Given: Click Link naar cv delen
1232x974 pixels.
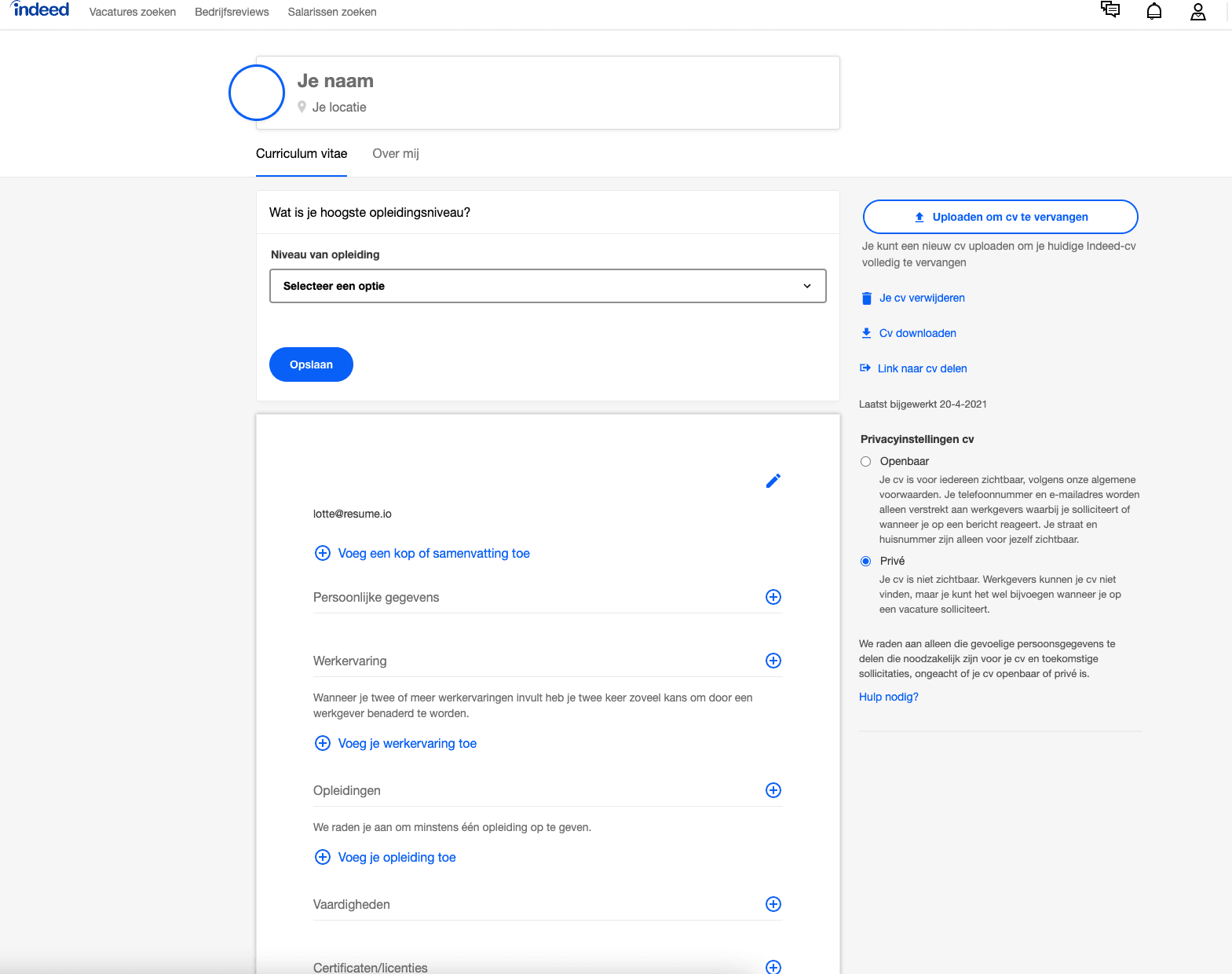Looking at the screenshot, I should [x=923, y=368].
